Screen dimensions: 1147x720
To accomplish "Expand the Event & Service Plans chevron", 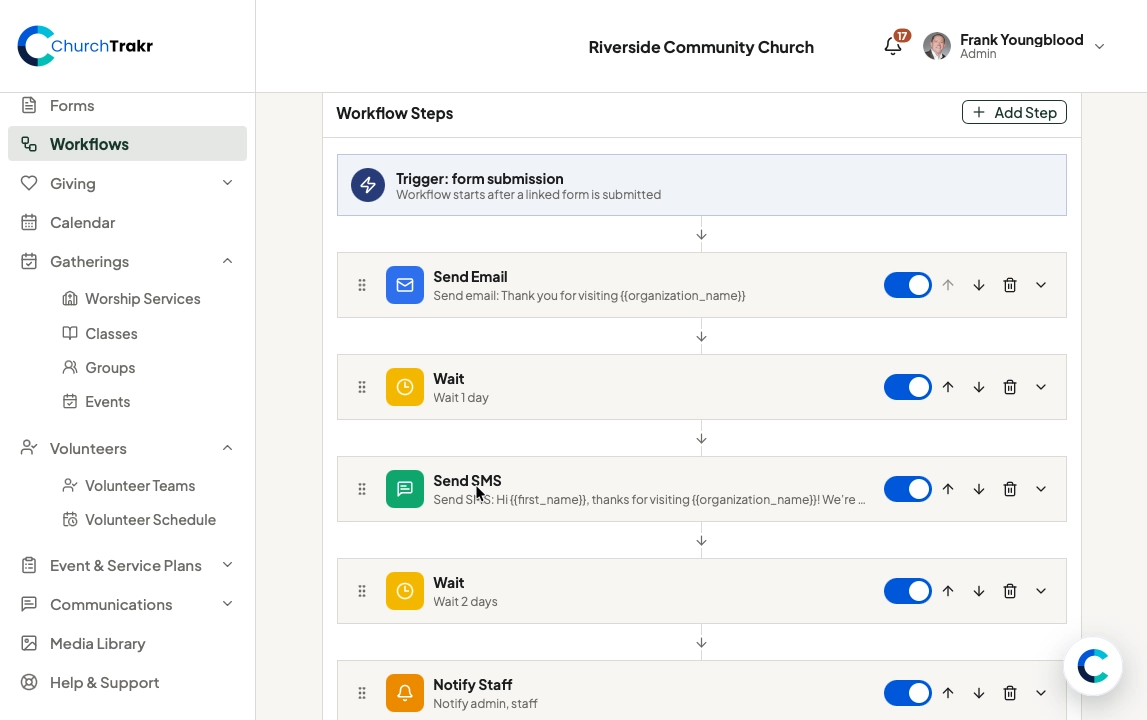I will click(227, 565).
